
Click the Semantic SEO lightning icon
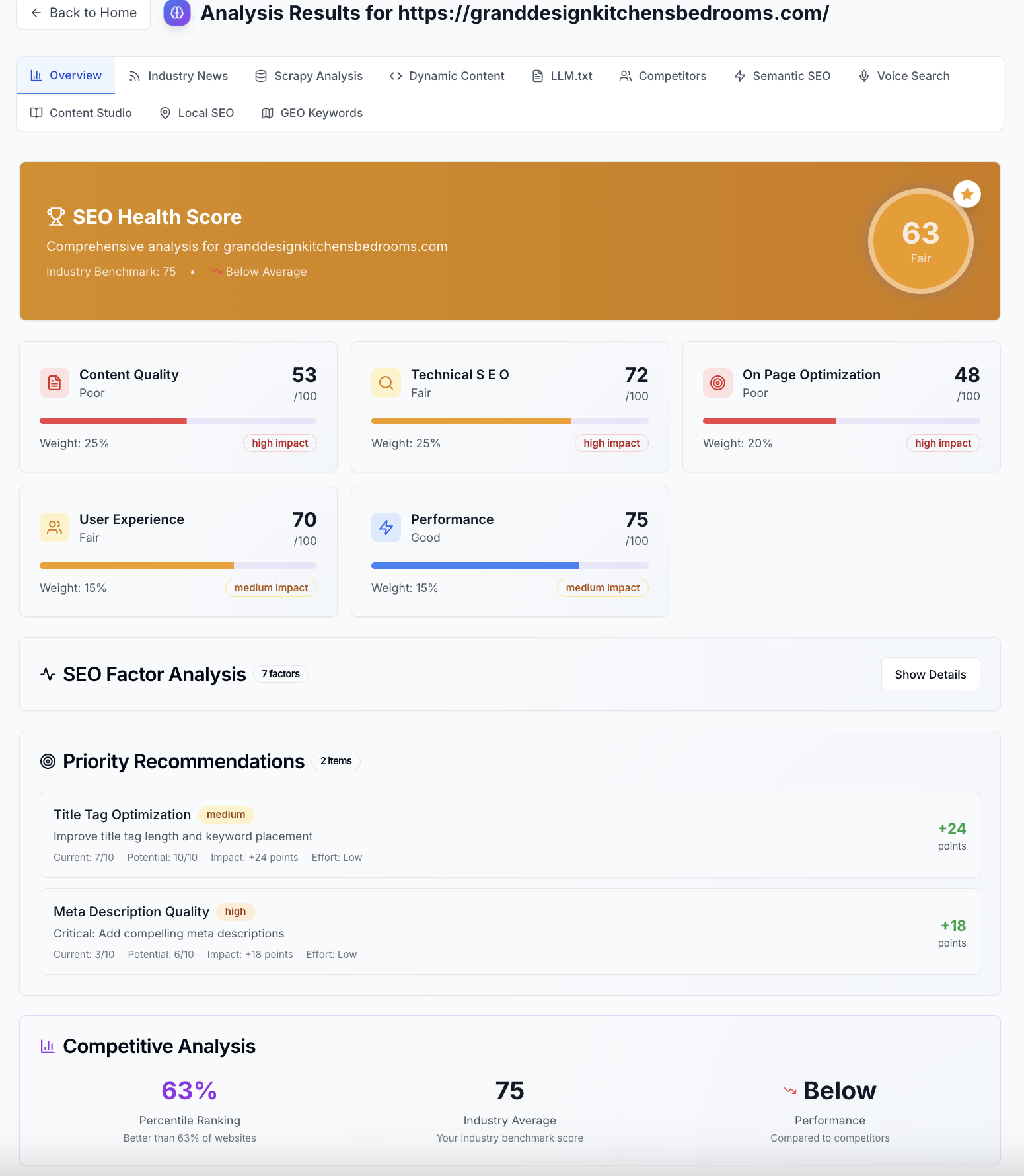pyautogui.click(x=740, y=76)
